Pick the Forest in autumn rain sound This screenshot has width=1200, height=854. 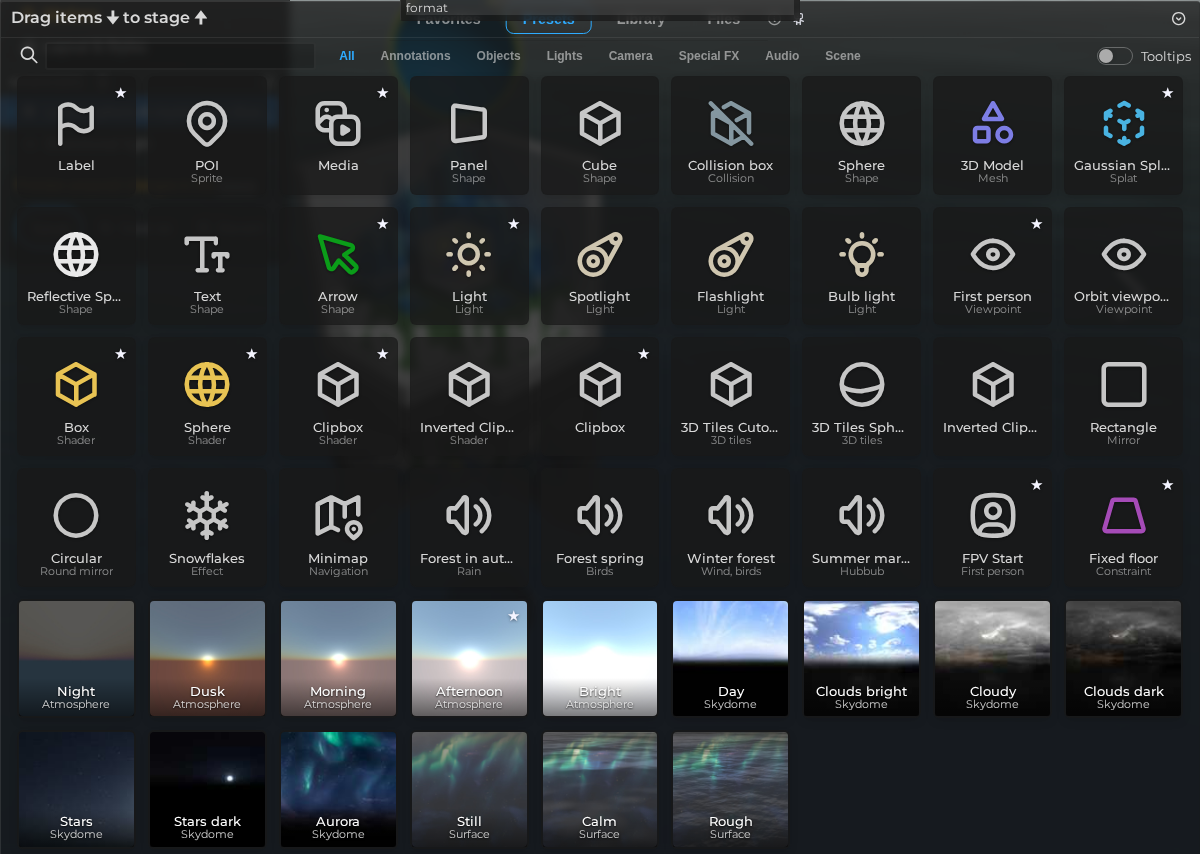pyautogui.click(x=469, y=528)
